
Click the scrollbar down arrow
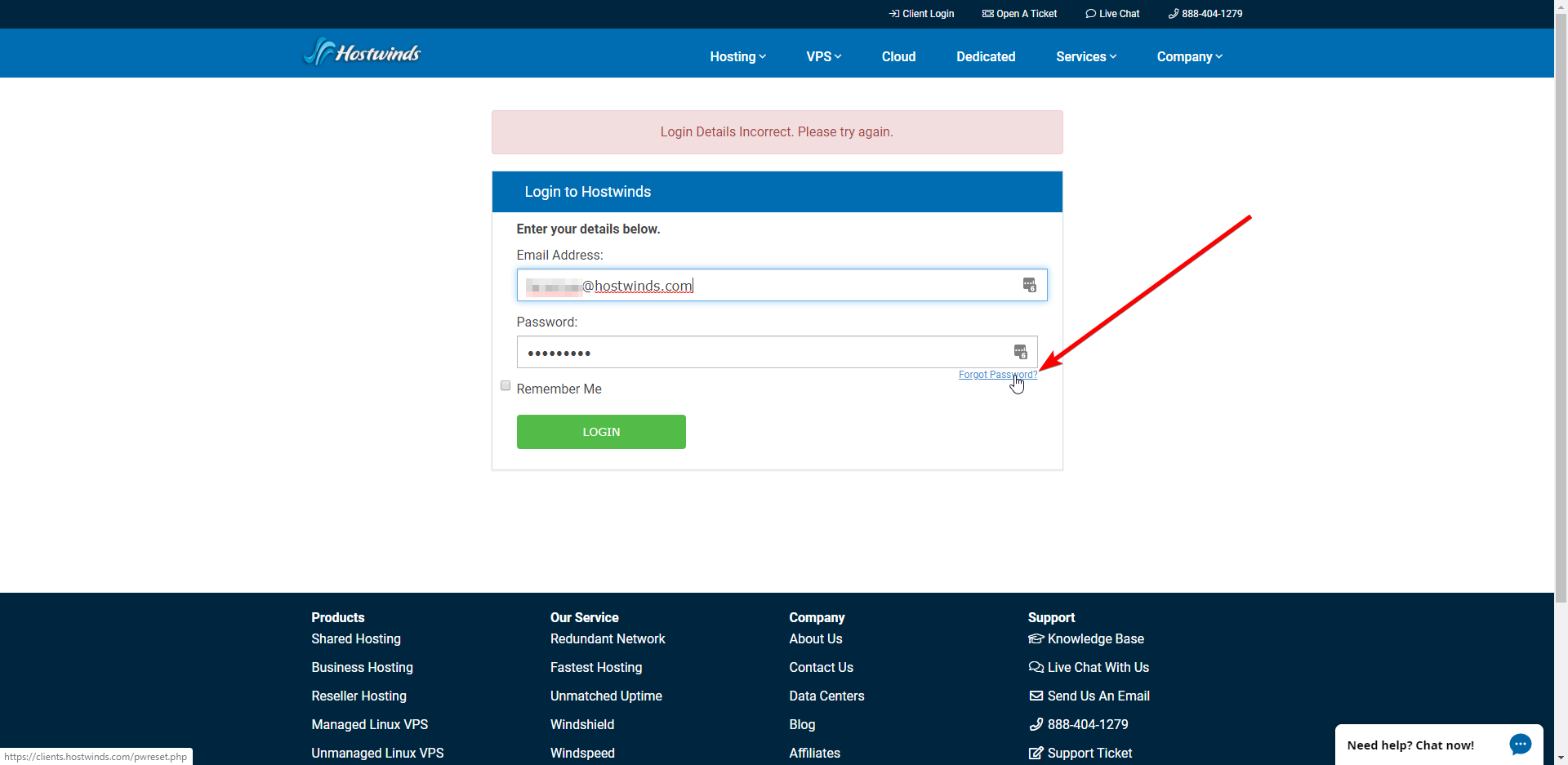tap(1561, 758)
